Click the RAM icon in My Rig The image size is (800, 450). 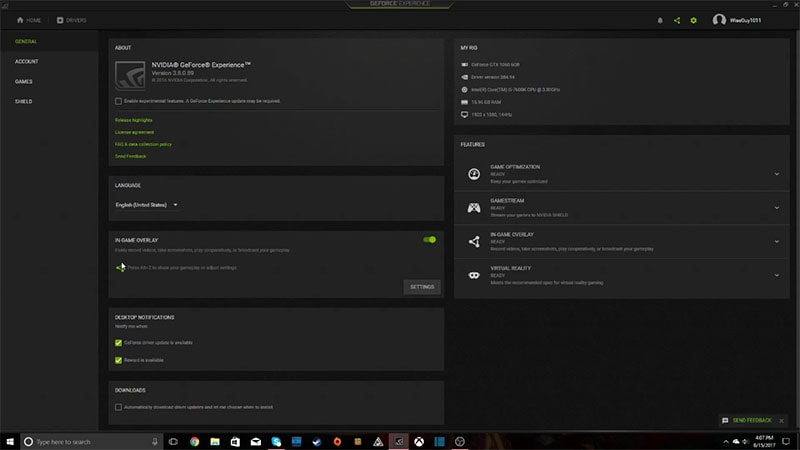(x=464, y=102)
